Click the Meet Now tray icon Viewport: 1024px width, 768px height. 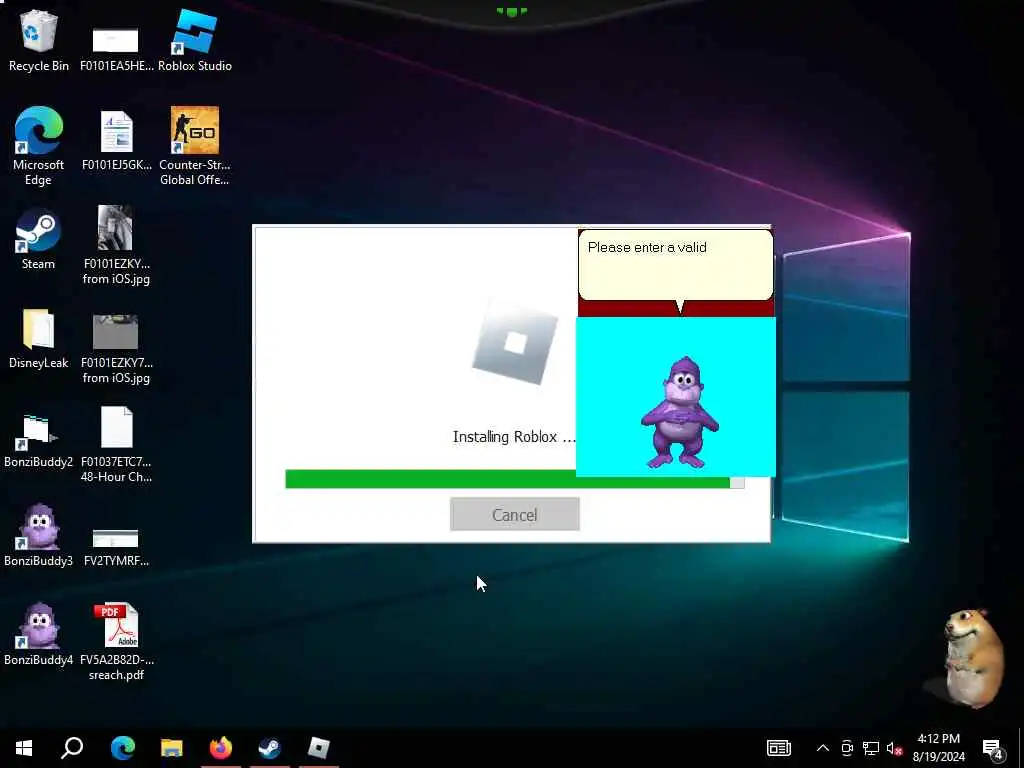(x=847, y=748)
